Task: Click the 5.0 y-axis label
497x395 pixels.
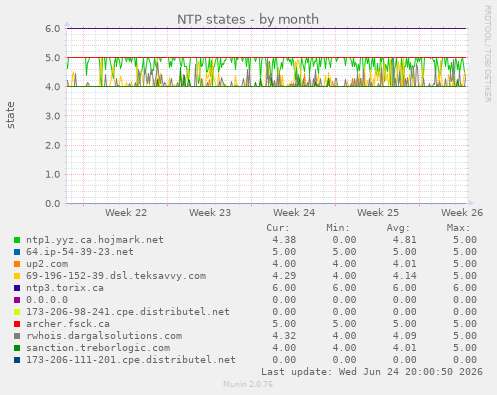Action: (x=53, y=58)
